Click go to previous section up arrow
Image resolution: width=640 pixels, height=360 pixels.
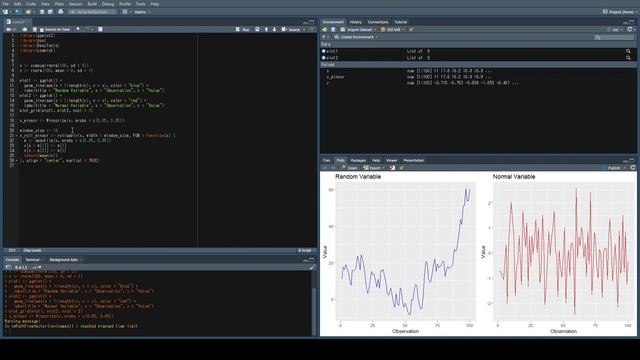(267, 29)
